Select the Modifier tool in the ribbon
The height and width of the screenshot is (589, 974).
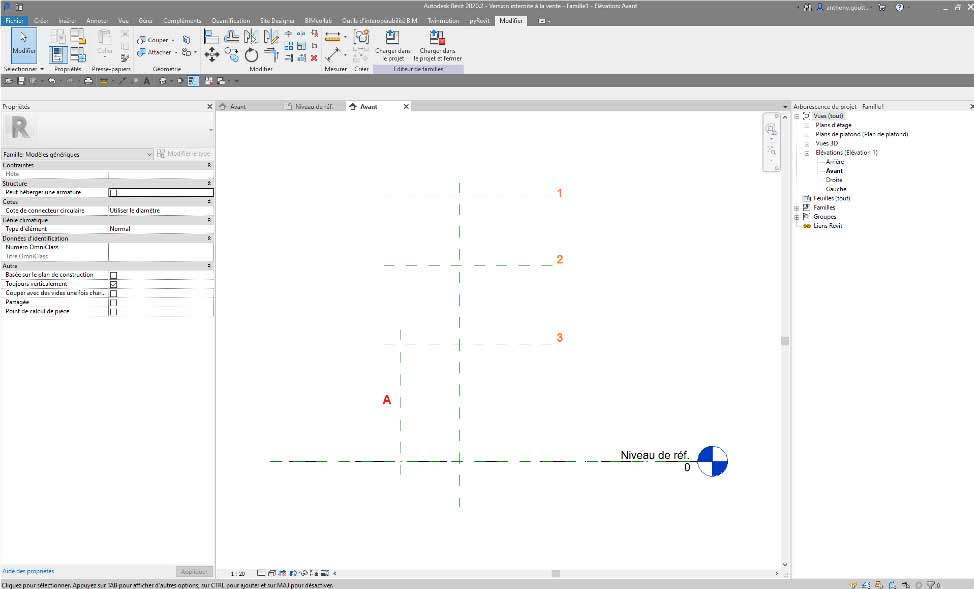tap(22, 44)
